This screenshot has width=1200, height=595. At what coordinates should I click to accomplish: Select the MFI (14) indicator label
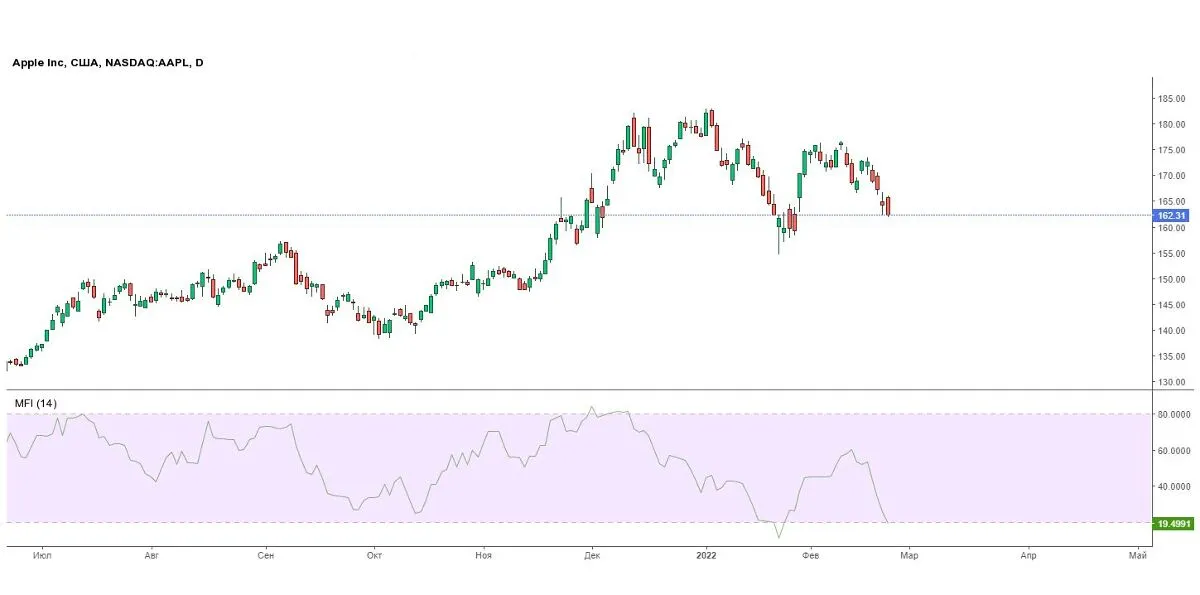click(35, 403)
